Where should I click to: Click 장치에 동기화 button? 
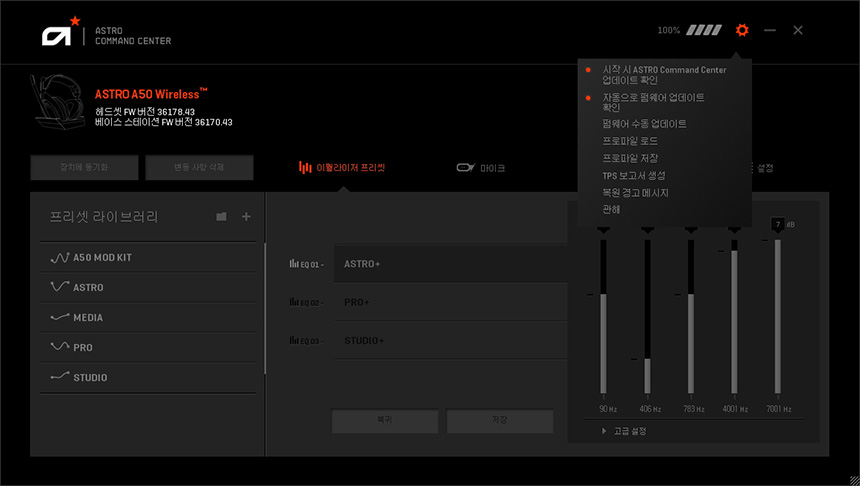84,167
